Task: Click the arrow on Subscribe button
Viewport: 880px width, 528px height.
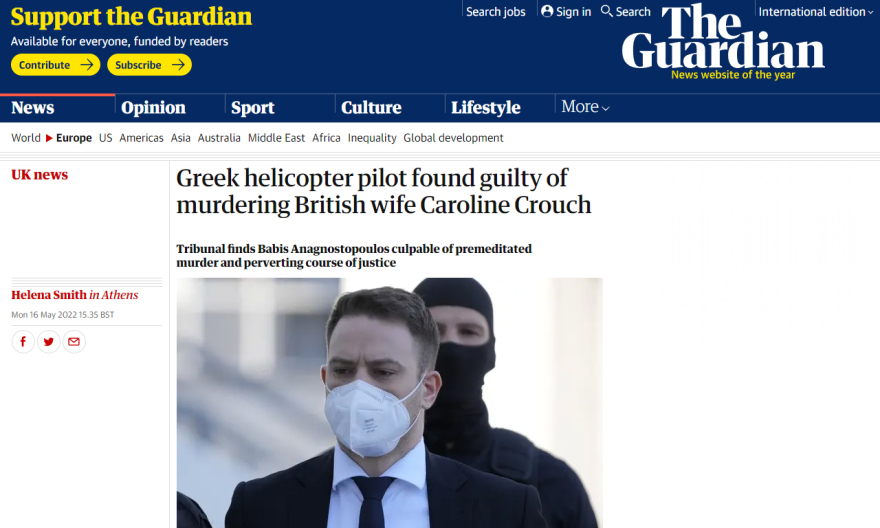Action: (178, 65)
